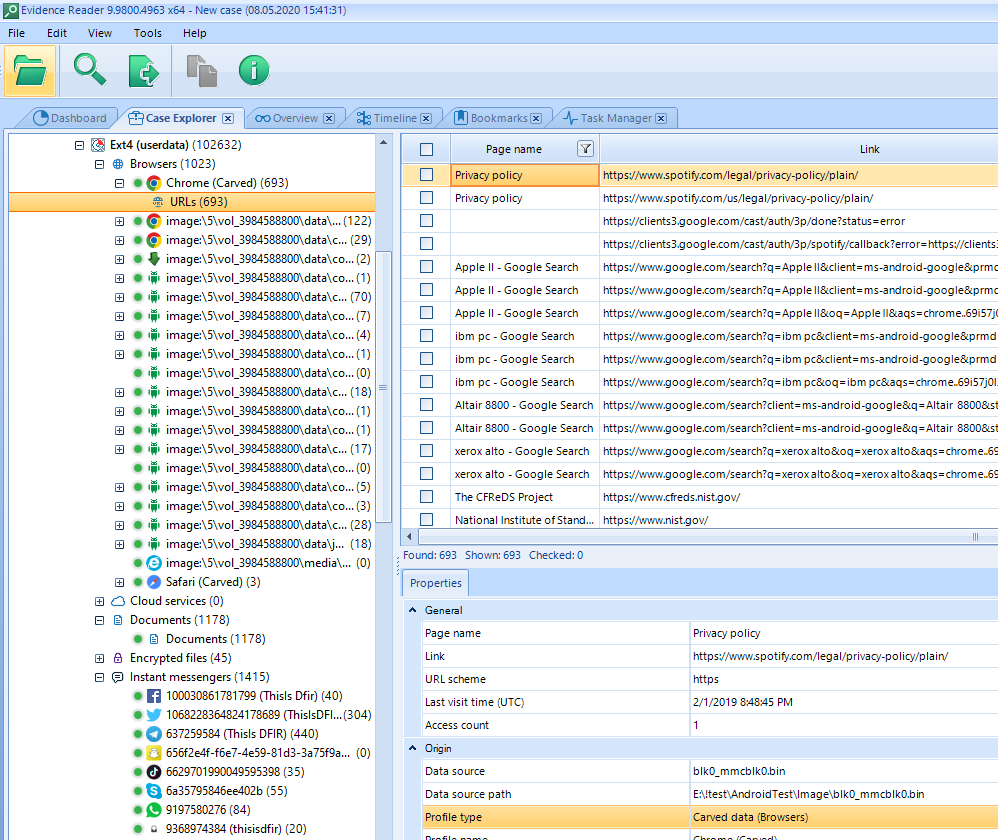Expand the Cloud services (0) node
This screenshot has height=840, width=998.
99,601
